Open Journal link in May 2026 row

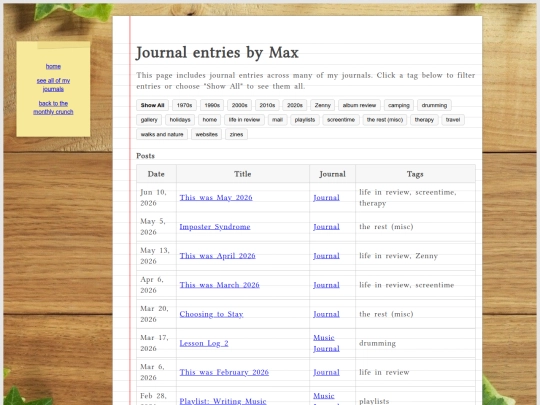(x=326, y=197)
